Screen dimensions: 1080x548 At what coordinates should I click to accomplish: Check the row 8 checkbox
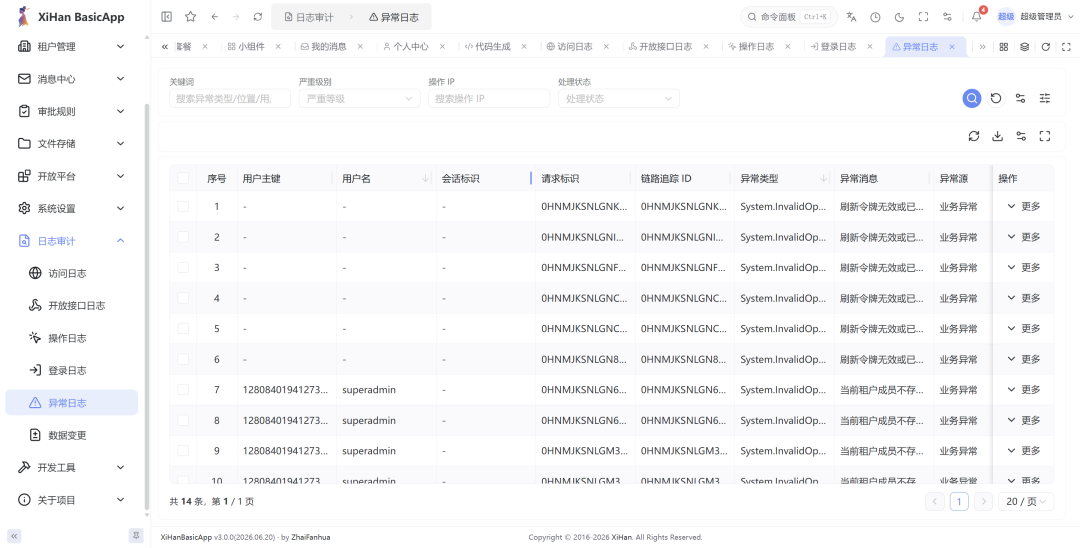click(183, 420)
